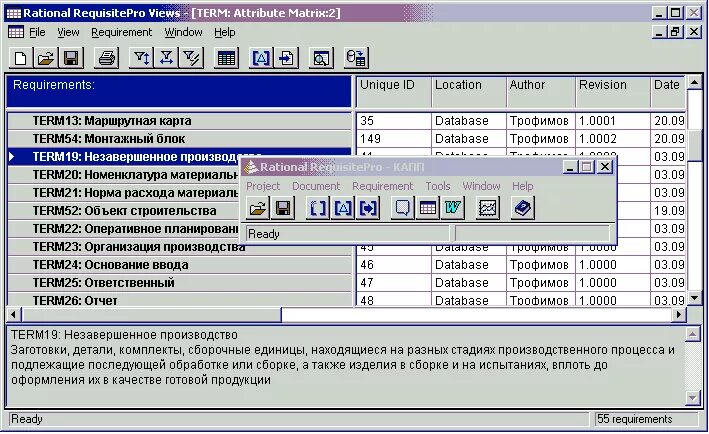Click the matrix vertical scrollbar down arrow
Image resolution: width=709 pixels, height=434 pixels.
(694, 298)
